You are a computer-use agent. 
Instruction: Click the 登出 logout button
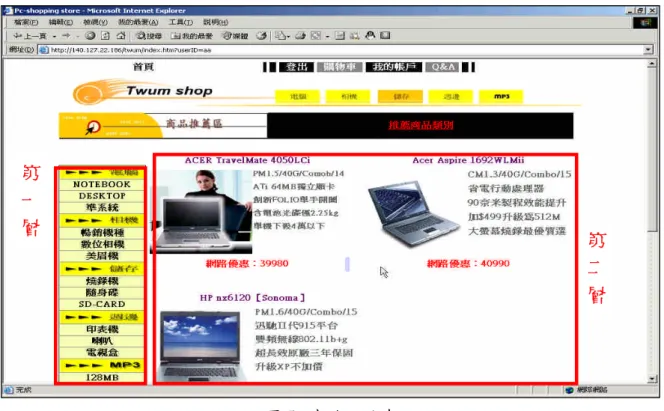click(x=296, y=67)
